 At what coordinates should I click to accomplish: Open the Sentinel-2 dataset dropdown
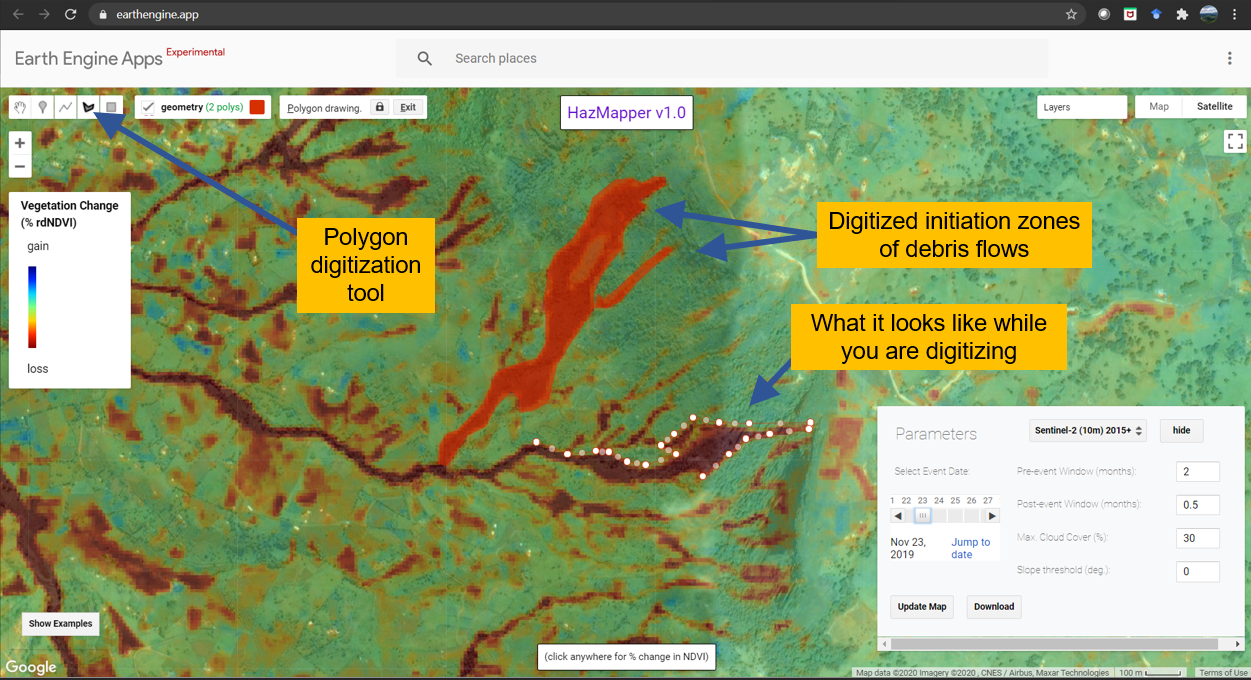click(x=1087, y=430)
